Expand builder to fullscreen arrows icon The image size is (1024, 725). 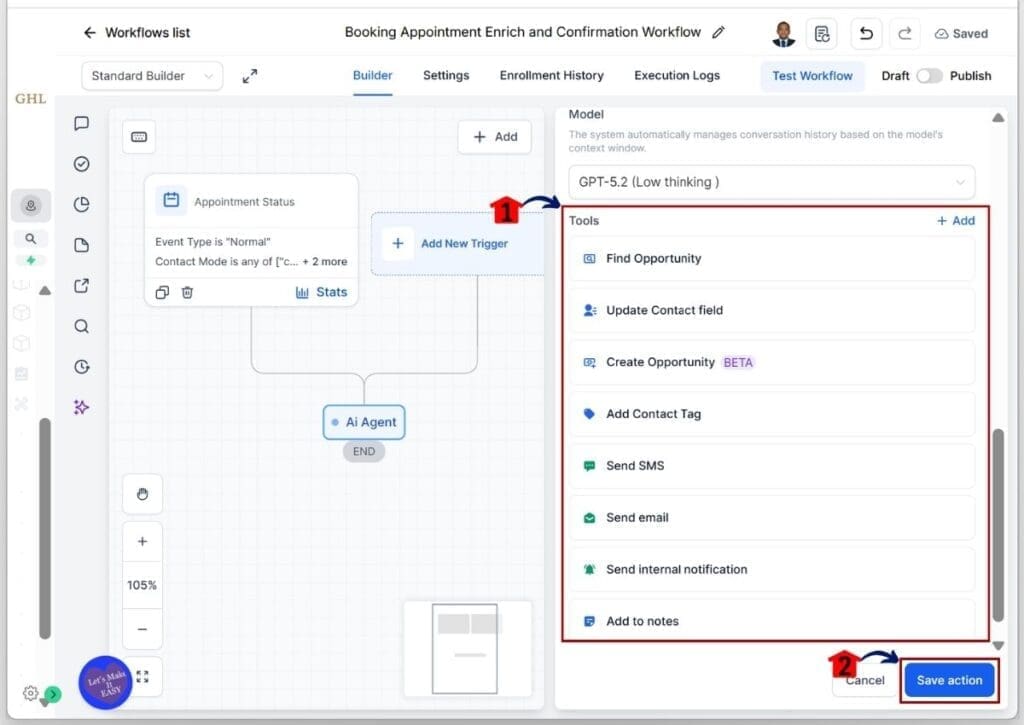[x=249, y=76]
